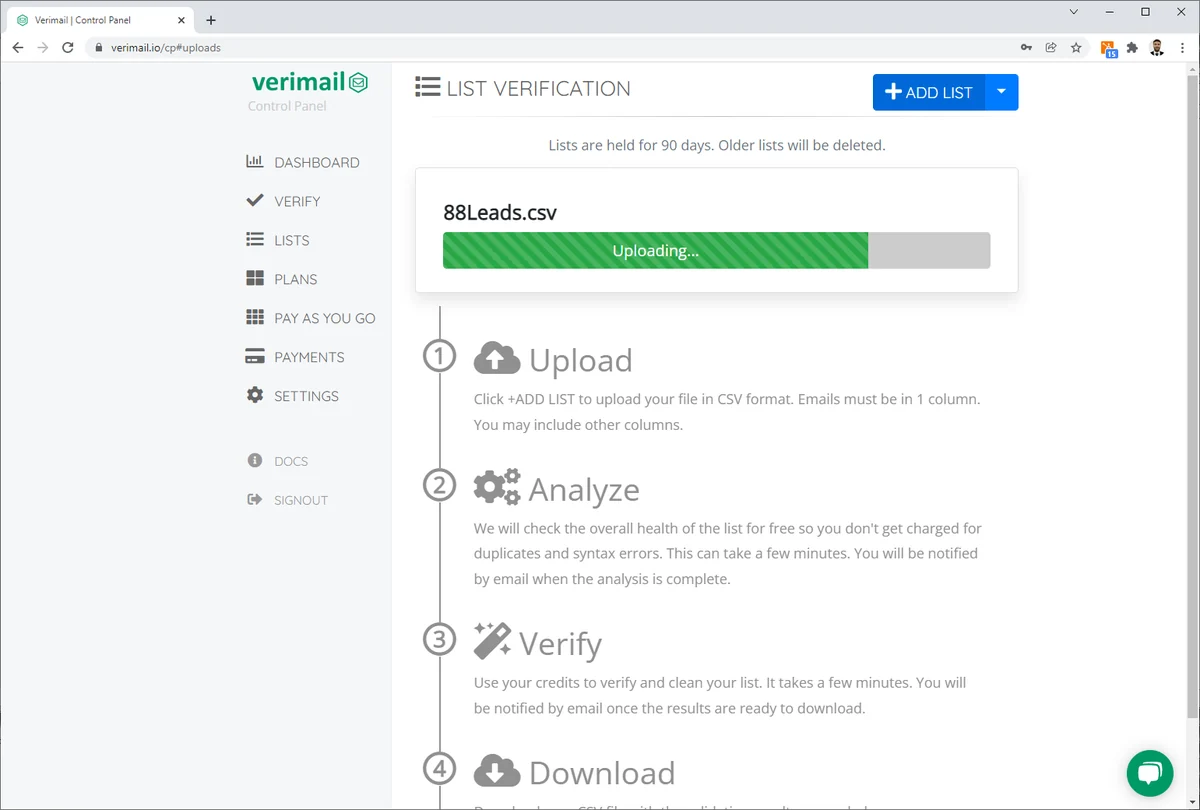Viewport: 1200px width, 810px height.
Task: Open the Dashboard bar chart icon
Action: [x=255, y=162]
